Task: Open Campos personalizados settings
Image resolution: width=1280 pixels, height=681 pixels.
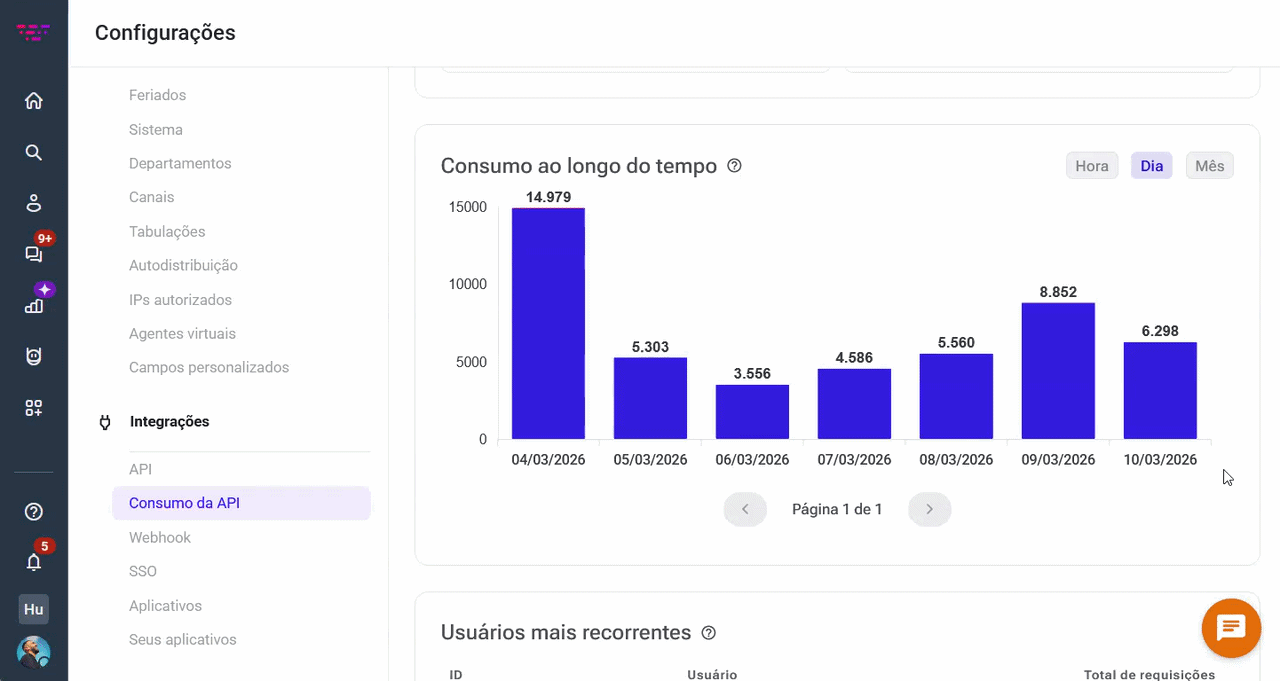Action: (209, 368)
